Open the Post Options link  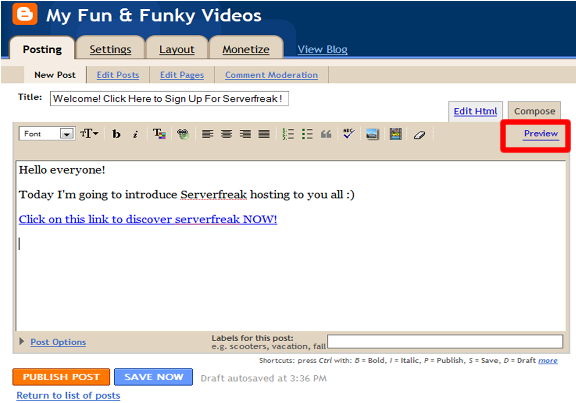(x=58, y=342)
